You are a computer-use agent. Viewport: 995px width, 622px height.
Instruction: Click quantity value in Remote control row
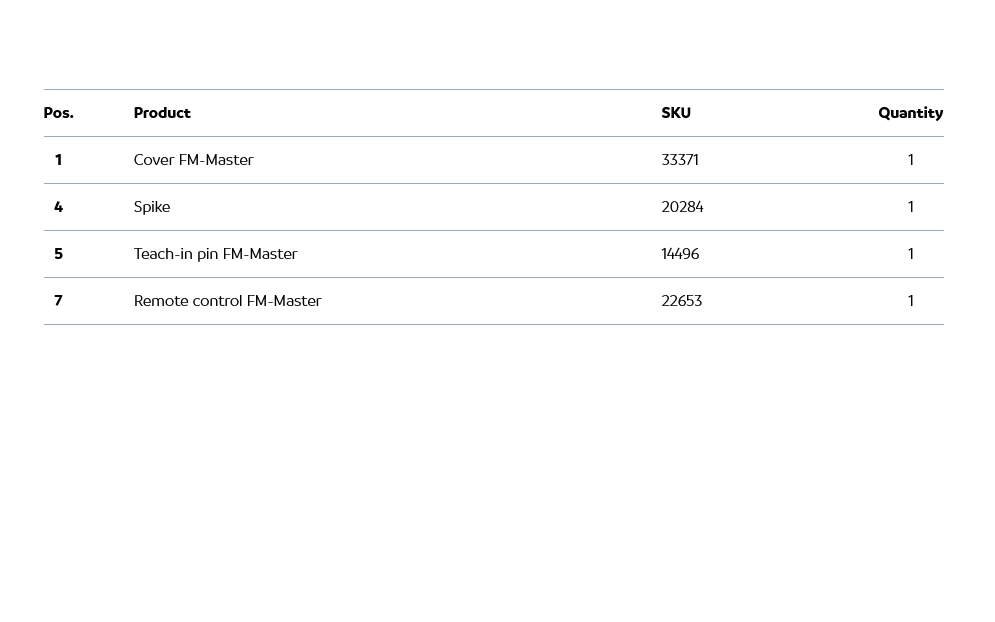tap(910, 301)
